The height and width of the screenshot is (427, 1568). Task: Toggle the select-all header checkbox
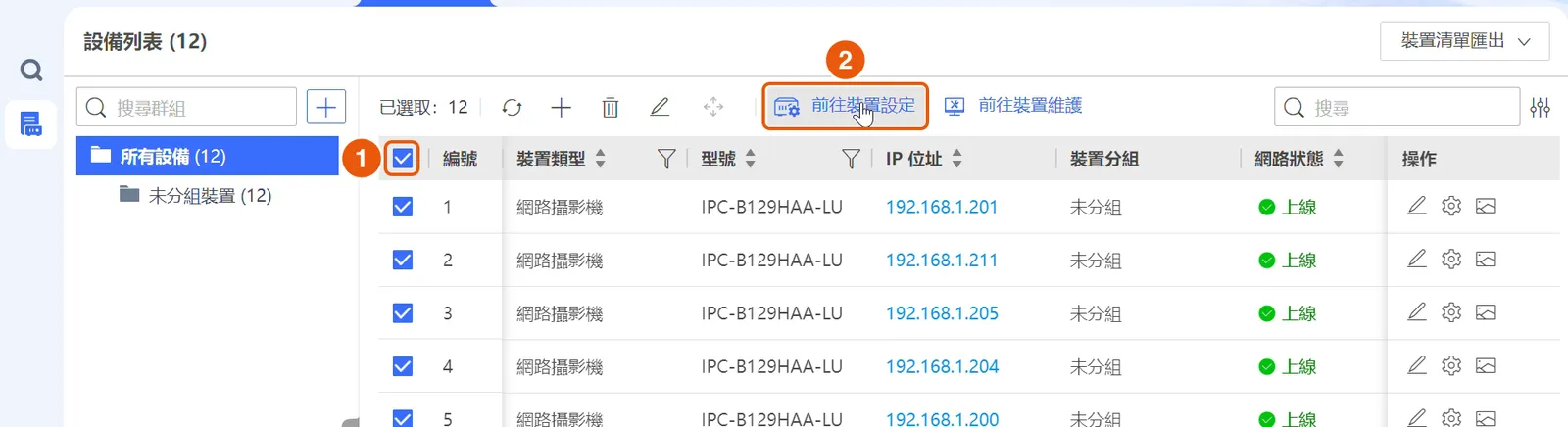pos(403,158)
